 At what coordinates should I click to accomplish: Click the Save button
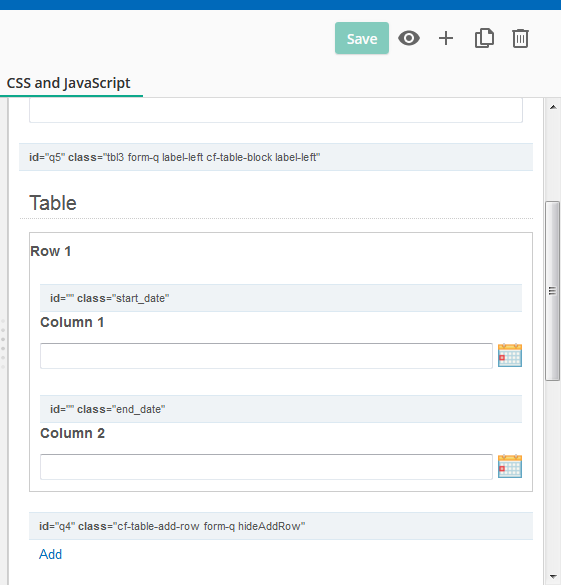[x=361, y=38]
